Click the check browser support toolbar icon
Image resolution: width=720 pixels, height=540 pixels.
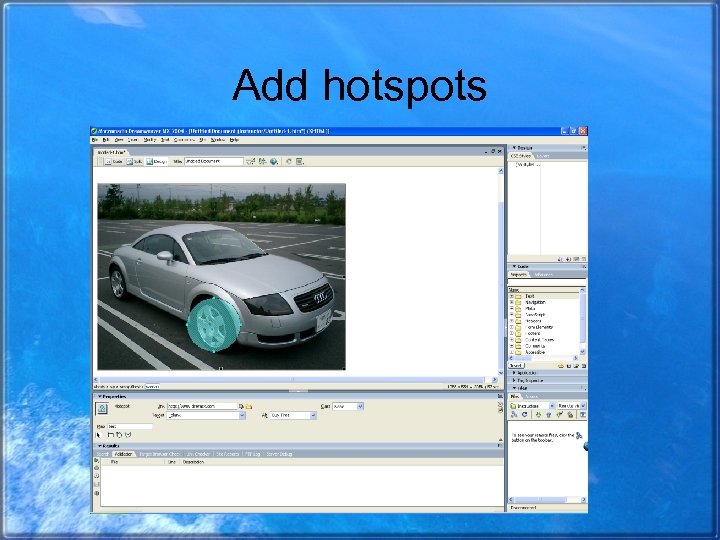tap(250, 161)
